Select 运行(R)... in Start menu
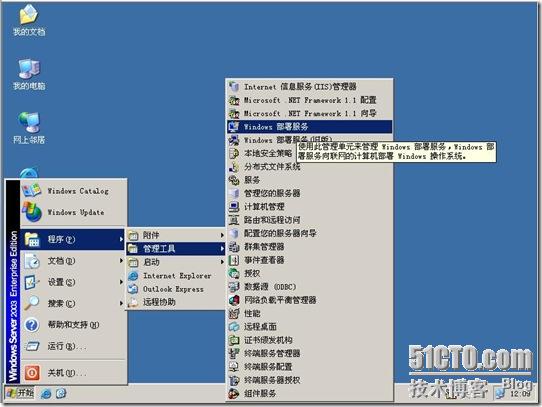 coord(73,346)
